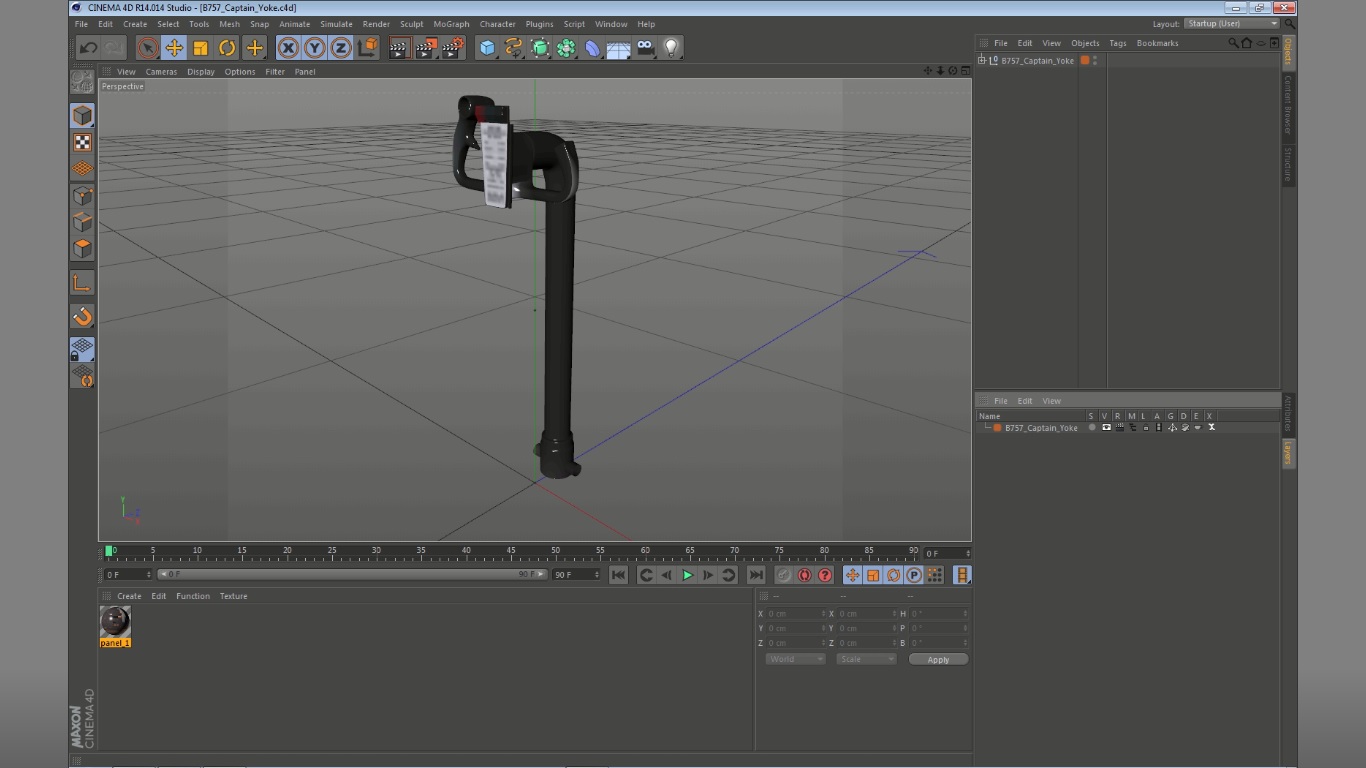Switch to Texture mode in left toolbar
Screen dimensions: 1366x768
(x=82, y=142)
